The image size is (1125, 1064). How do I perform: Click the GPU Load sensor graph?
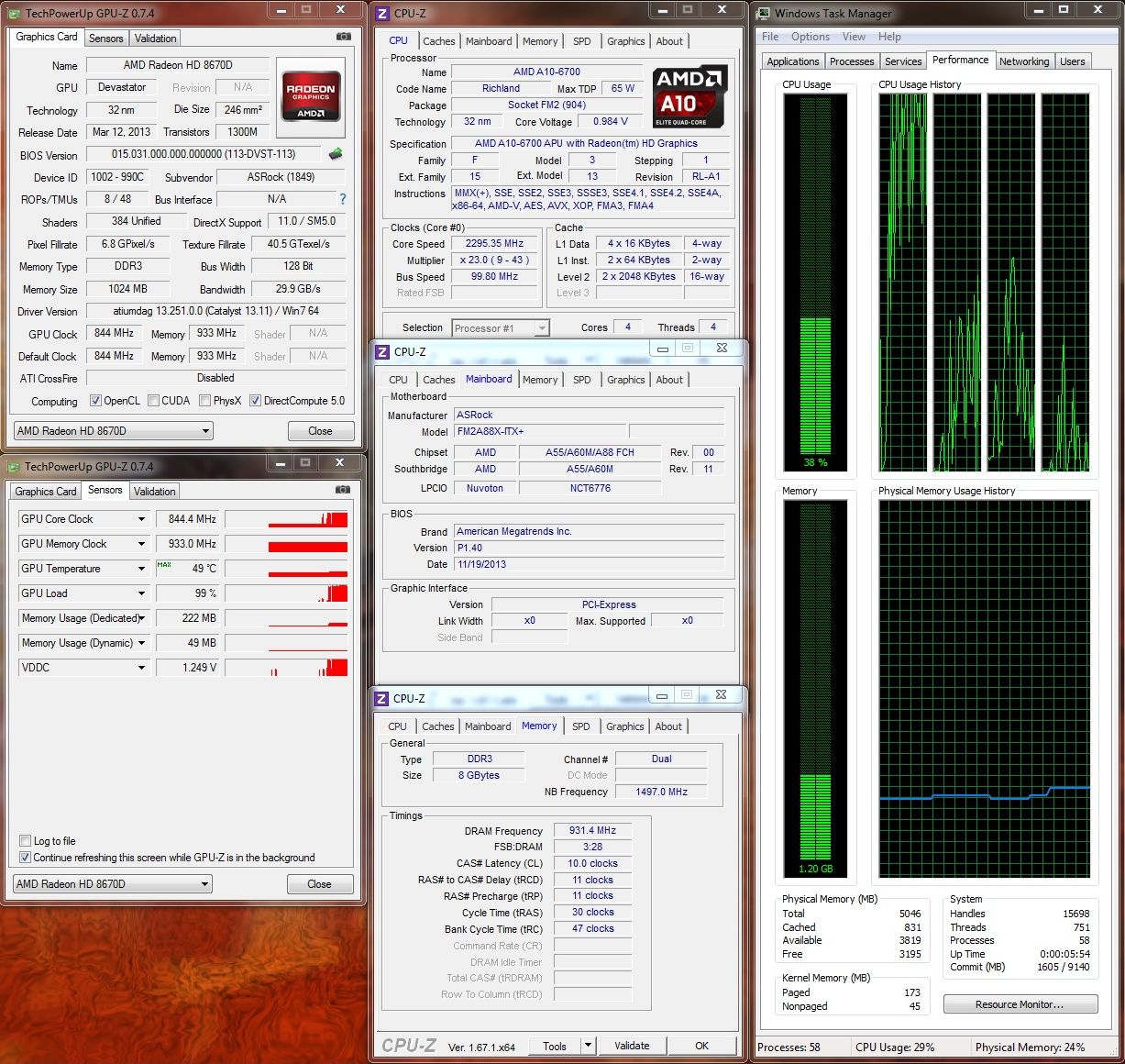286,593
